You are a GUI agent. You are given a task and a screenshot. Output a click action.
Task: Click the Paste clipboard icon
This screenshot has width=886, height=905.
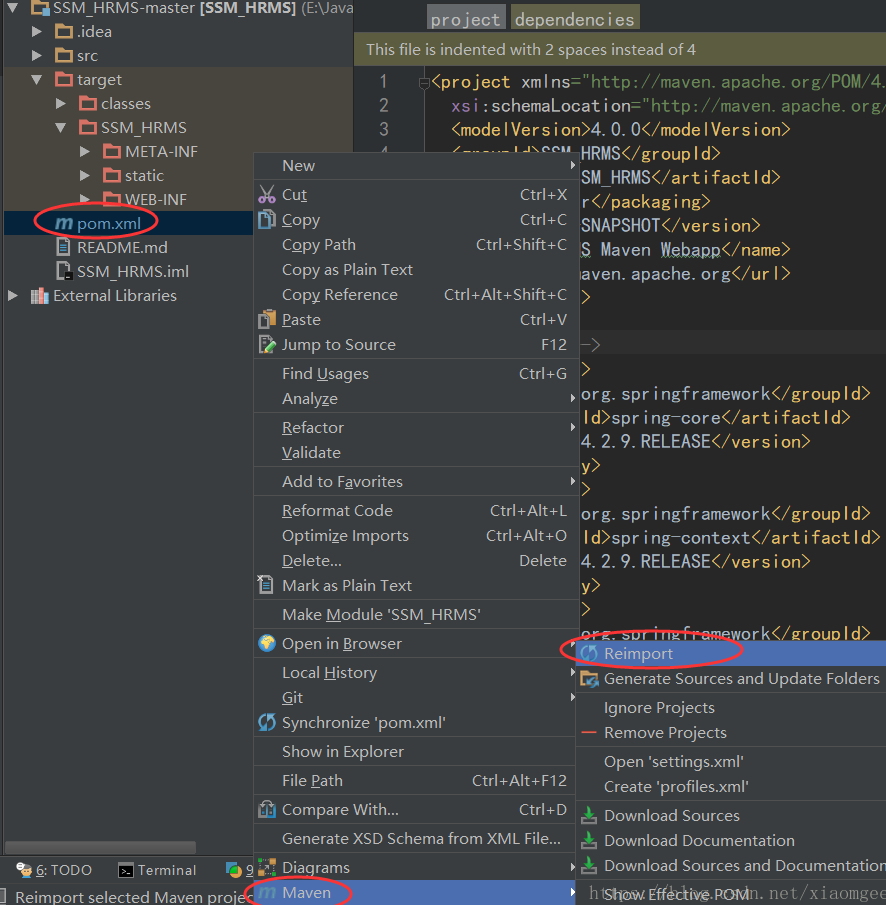[x=267, y=319]
